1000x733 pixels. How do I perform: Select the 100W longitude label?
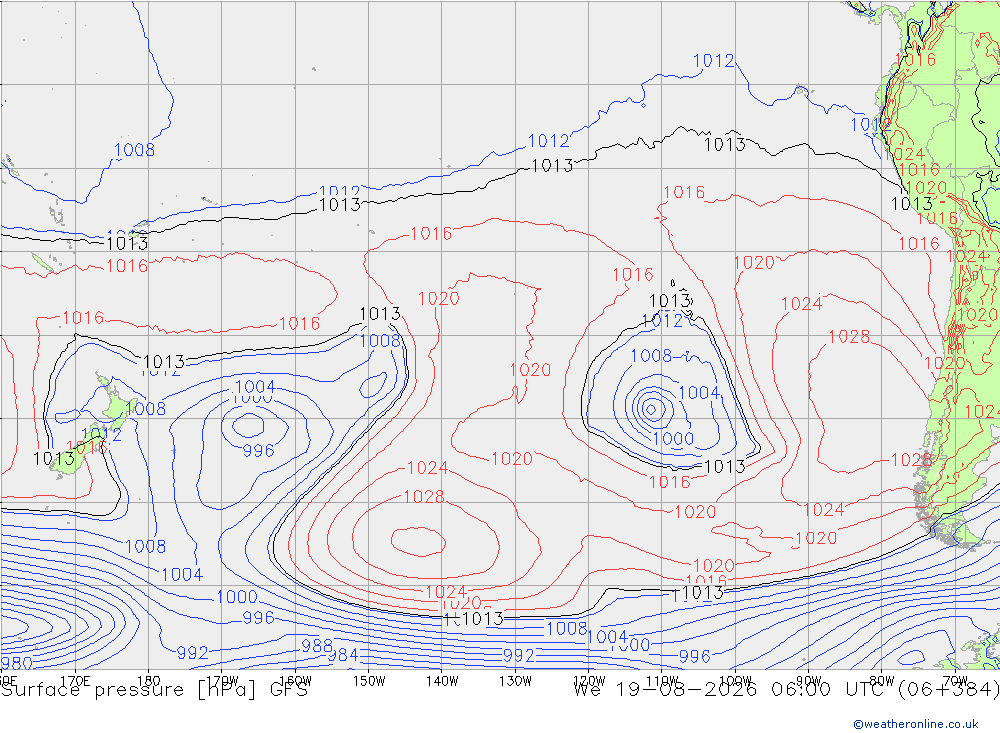(735, 681)
